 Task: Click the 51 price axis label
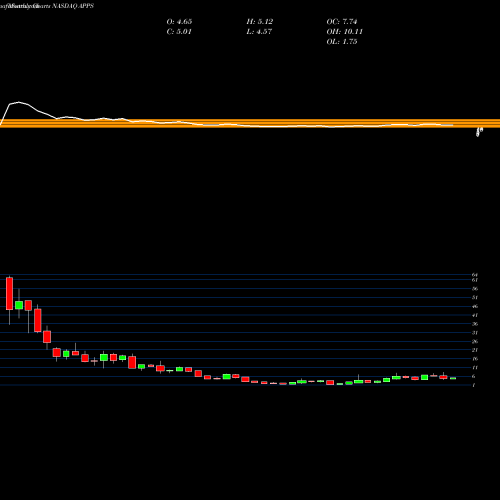pos(475,297)
